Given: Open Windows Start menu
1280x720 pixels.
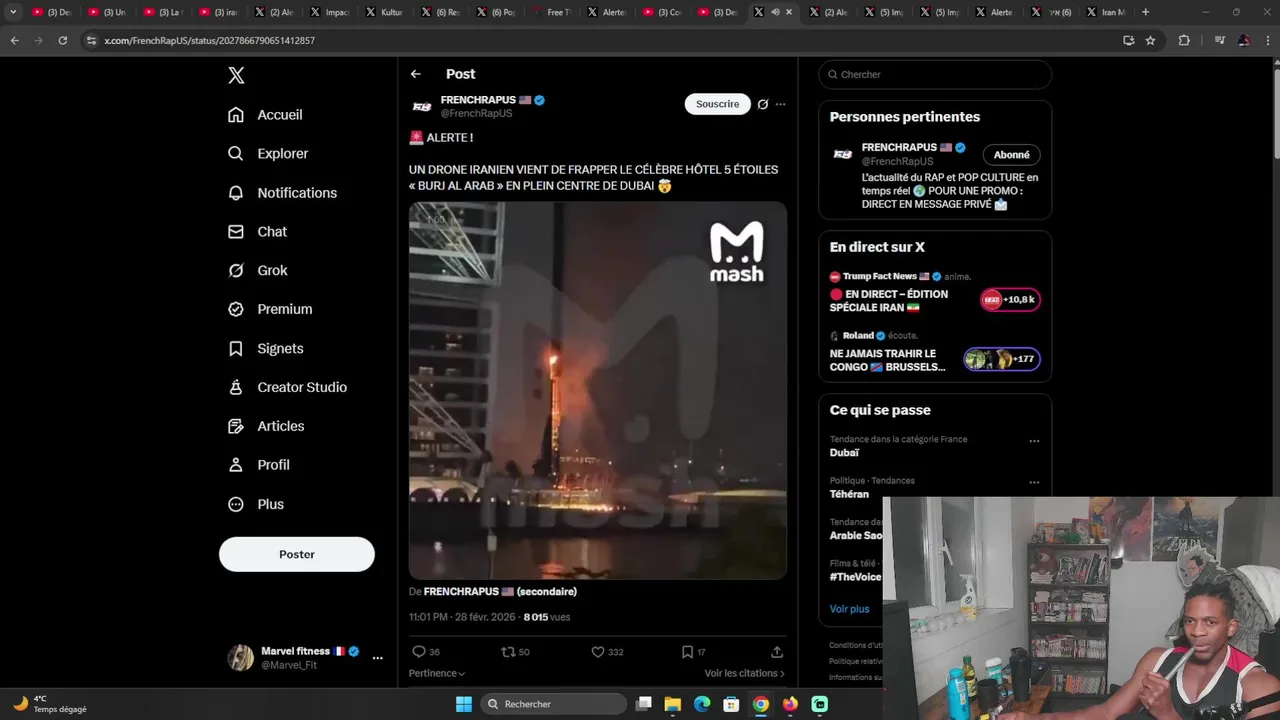Looking at the screenshot, I should [x=464, y=704].
